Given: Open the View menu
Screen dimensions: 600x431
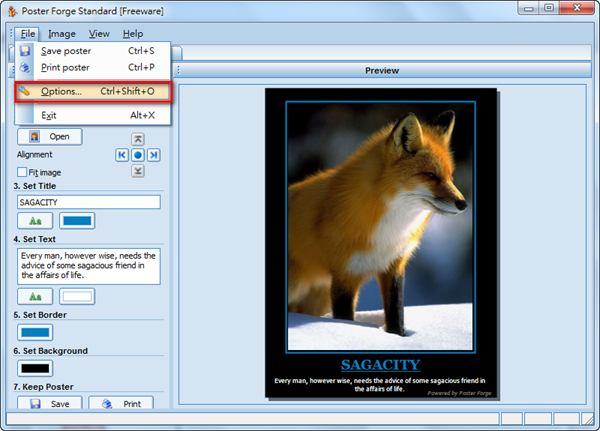Looking at the screenshot, I should pyautogui.click(x=99, y=34).
